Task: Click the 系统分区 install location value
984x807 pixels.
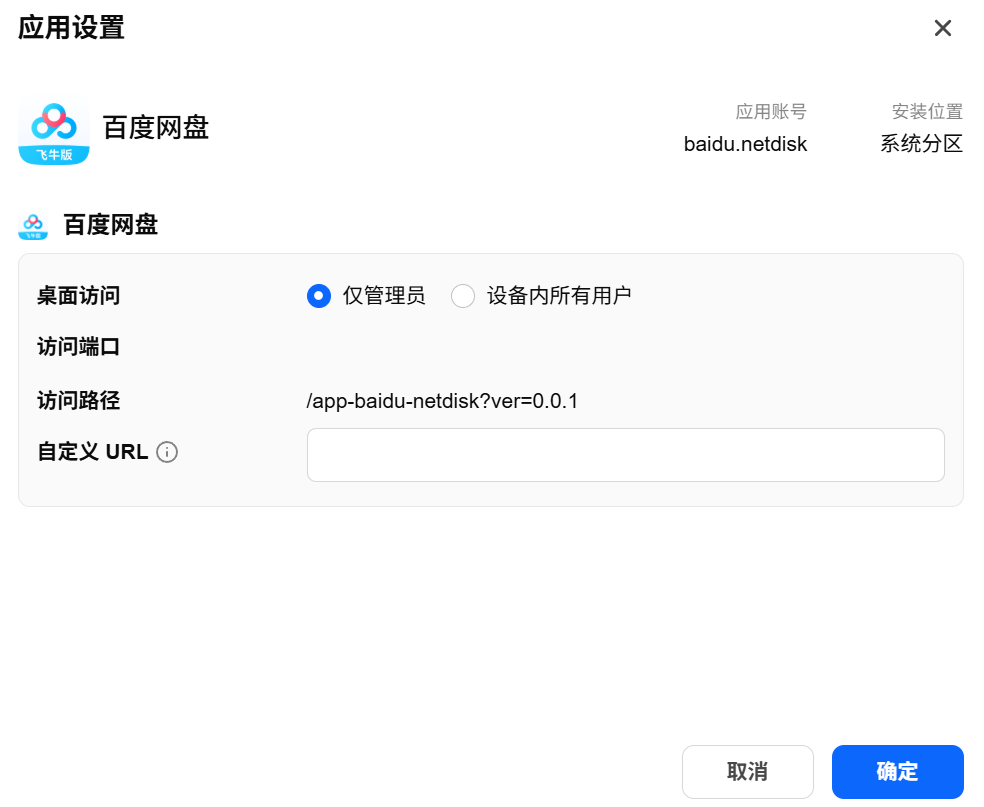Action: point(921,144)
